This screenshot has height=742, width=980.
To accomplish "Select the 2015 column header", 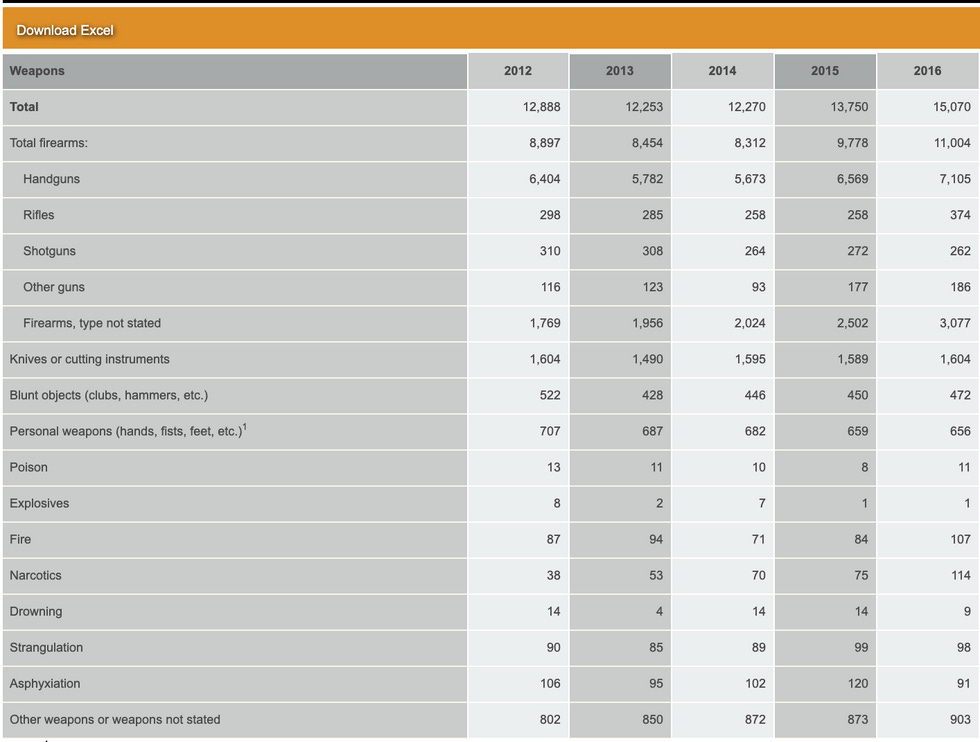I will [825, 71].
